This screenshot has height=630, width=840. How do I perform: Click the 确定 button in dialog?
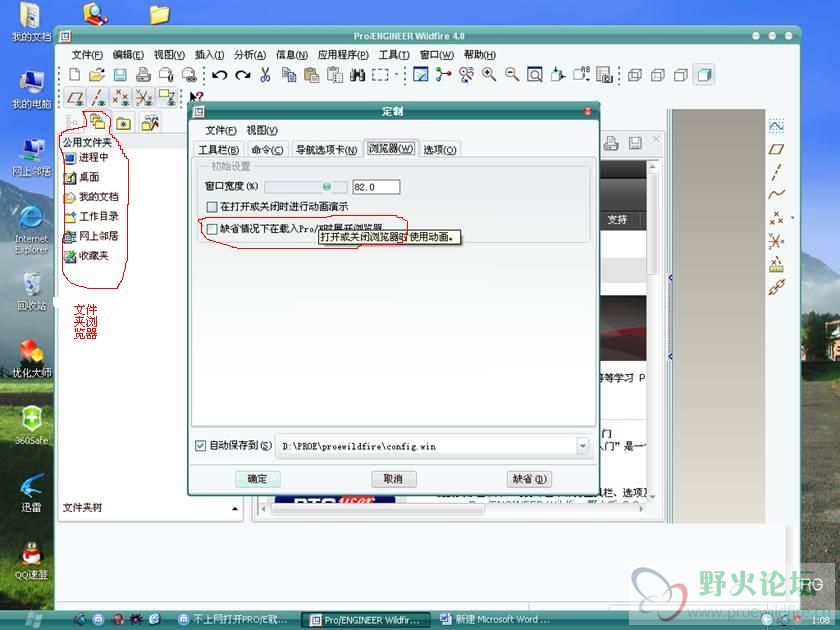coord(257,479)
